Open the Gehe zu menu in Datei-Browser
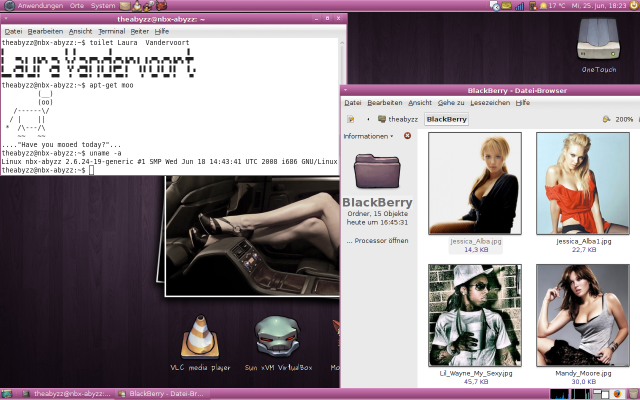Image resolution: width=640 pixels, height=400 pixels. point(451,103)
